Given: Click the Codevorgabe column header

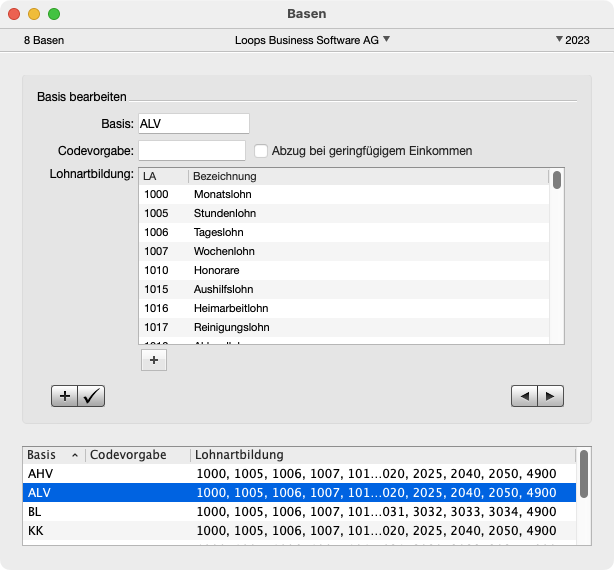Looking at the screenshot, I should click(137, 454).
